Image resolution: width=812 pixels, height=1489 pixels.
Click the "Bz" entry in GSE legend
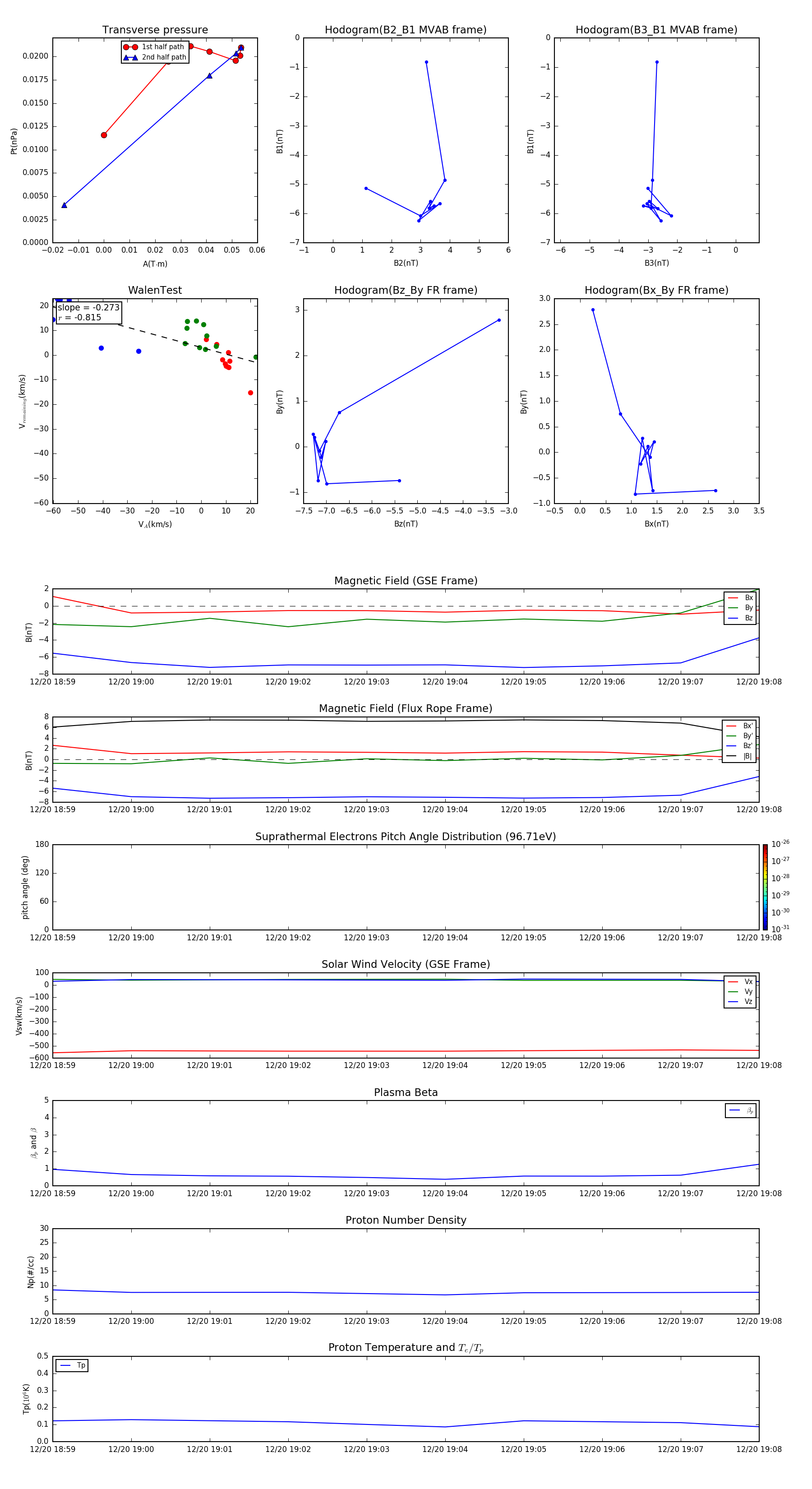click(740, 618)
